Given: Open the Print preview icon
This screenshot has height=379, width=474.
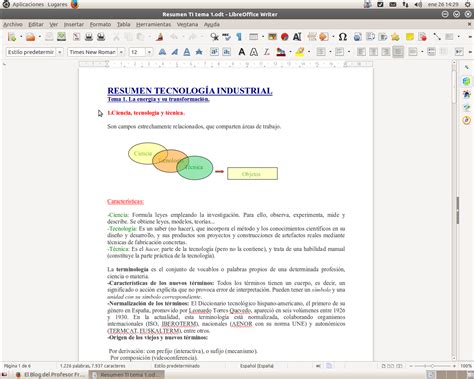Looking at the screenshot, I should 101,37.
